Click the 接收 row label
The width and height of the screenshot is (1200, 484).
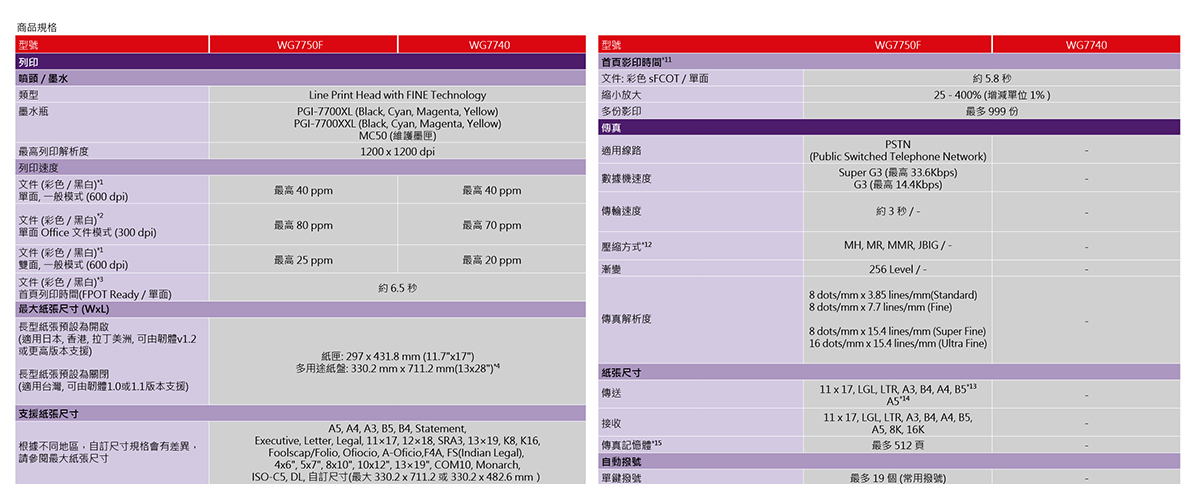click(611, 423)
